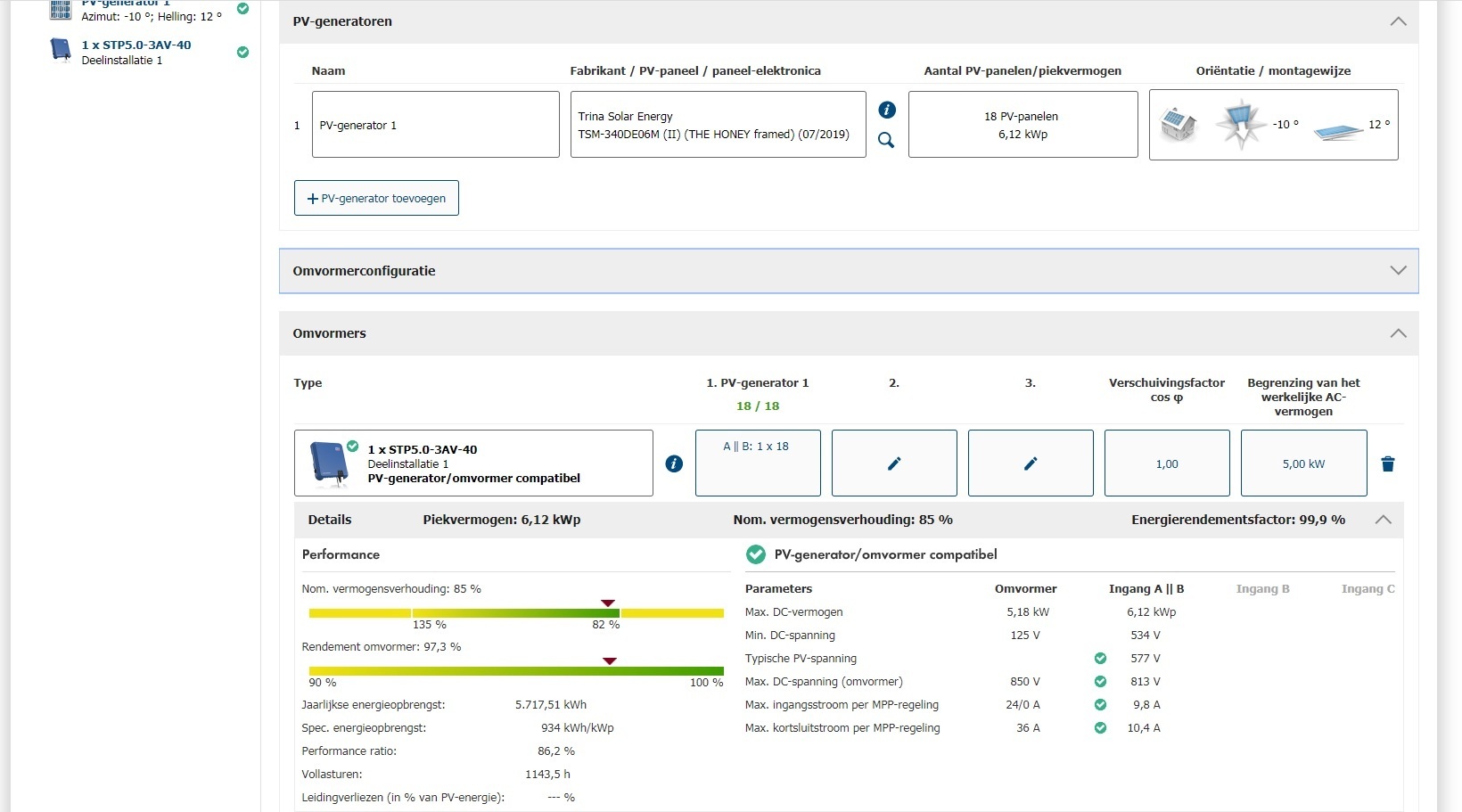The height and width of the screenshot is (812, 1462).
Task: Collapse the inverter Details panel
Action: [x=1383, y=520]
